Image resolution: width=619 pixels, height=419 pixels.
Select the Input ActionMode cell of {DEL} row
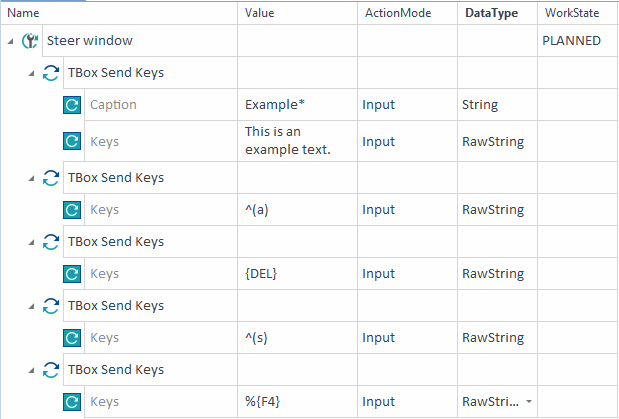pyautogui.click(x=379, y=274)
